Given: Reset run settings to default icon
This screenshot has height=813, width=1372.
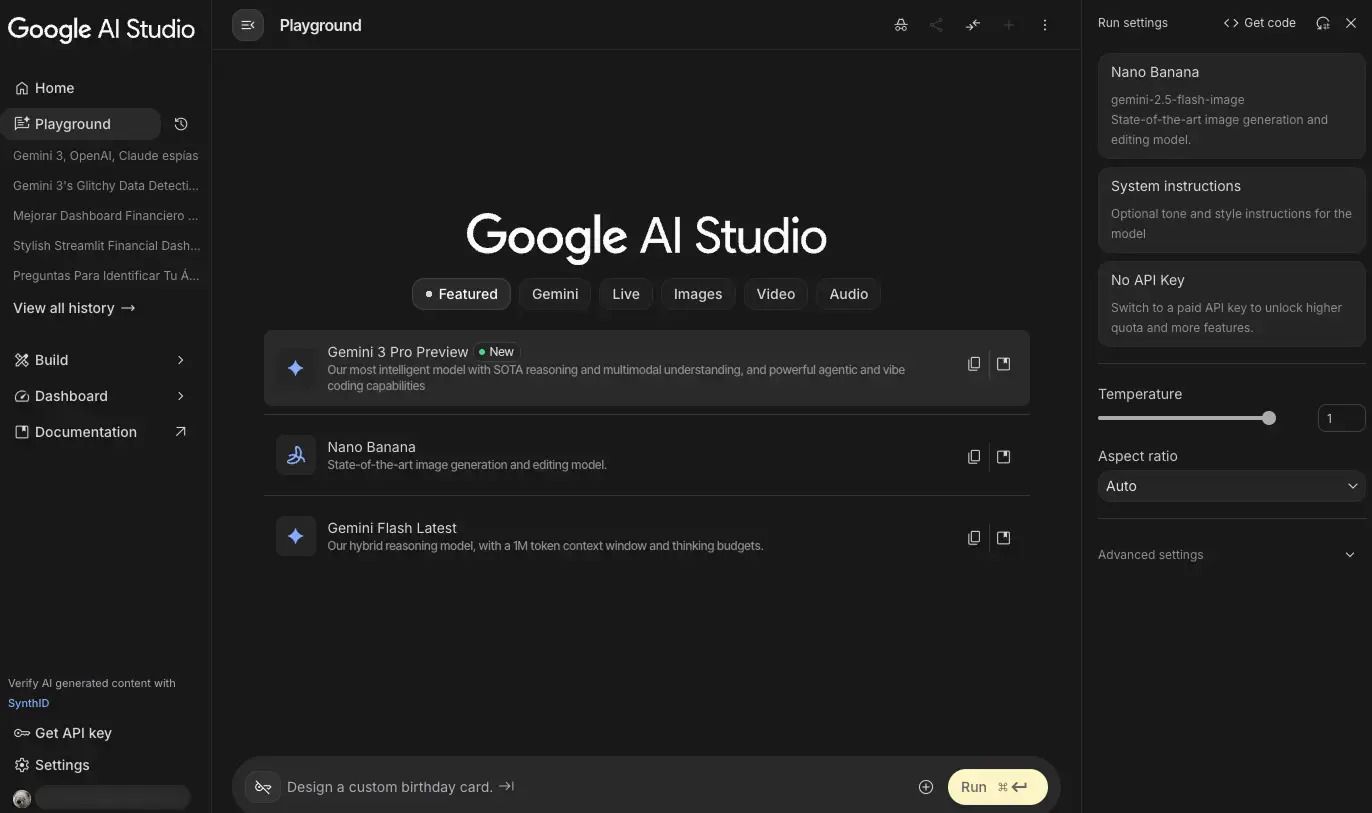Looking at the screenshot, I should pos(1323,23).
